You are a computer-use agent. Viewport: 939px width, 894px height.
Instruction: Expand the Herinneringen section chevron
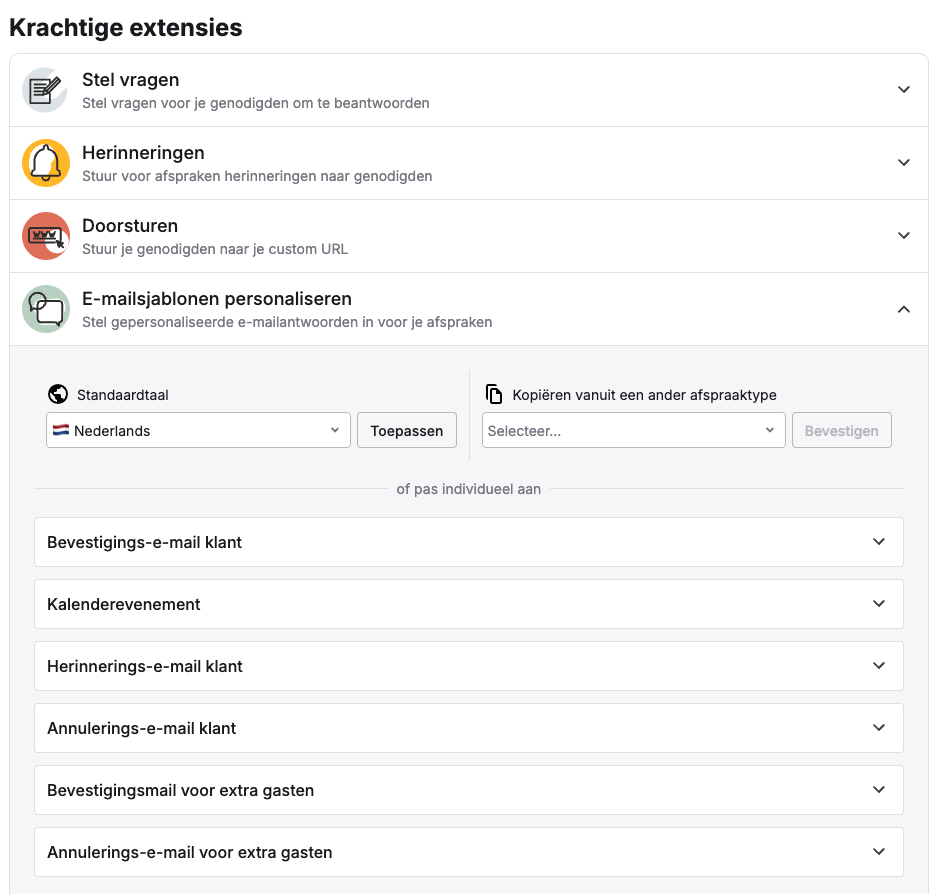[x=903, y=163]
